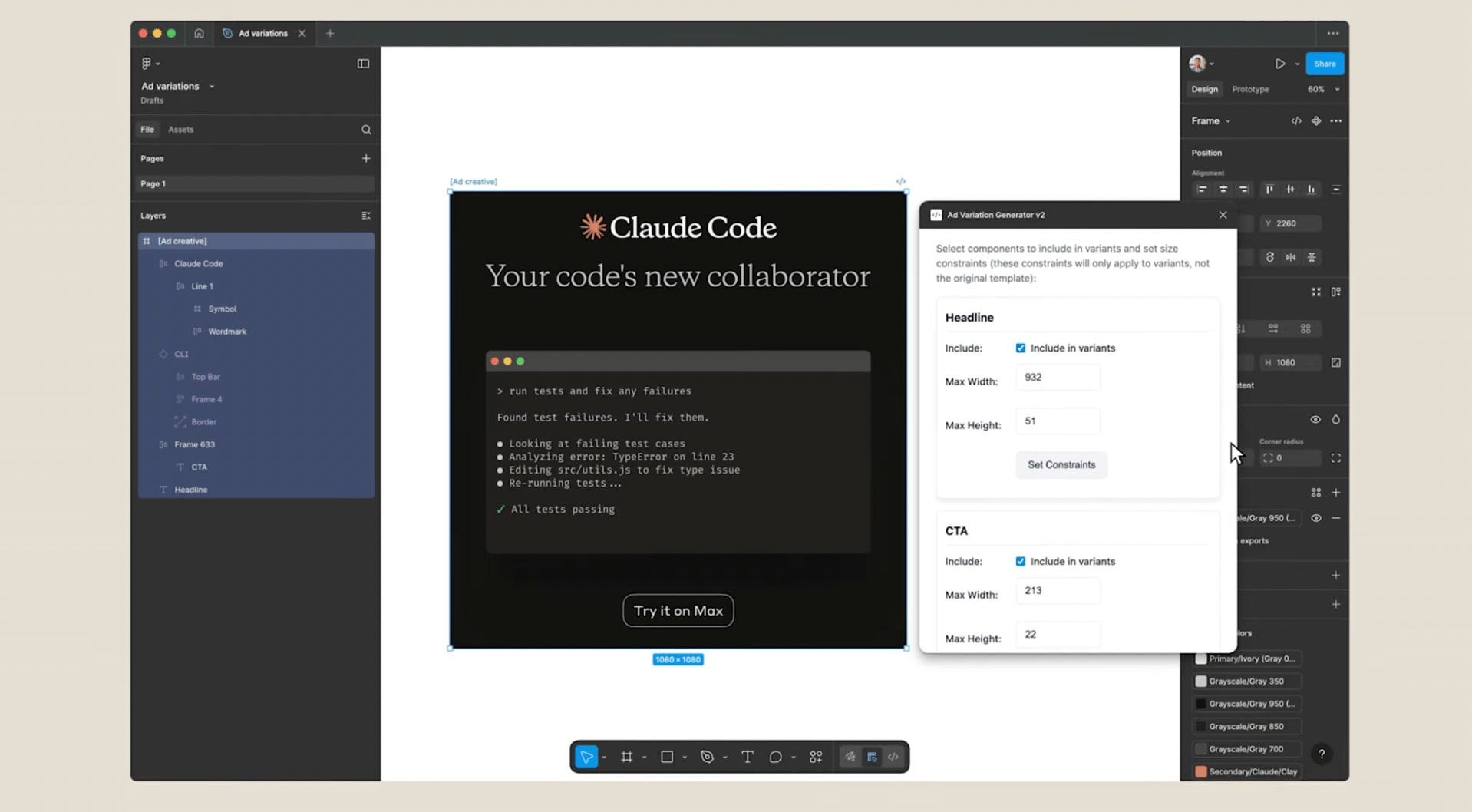Select Page 1 in the Pages list
The image size is (1472, 812).
pos(256,184)
